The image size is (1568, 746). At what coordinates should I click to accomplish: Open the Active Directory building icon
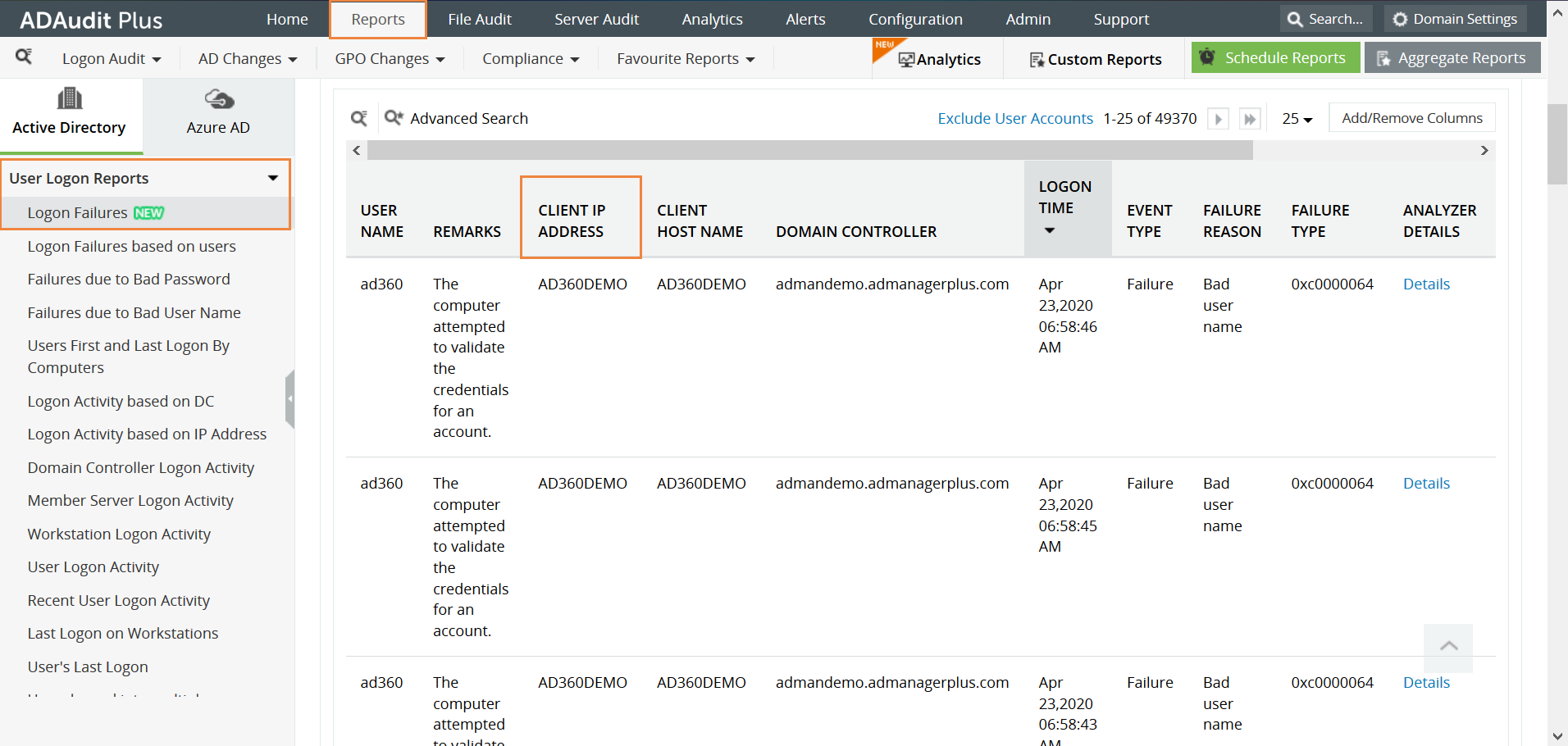click(x=70, y=98)
